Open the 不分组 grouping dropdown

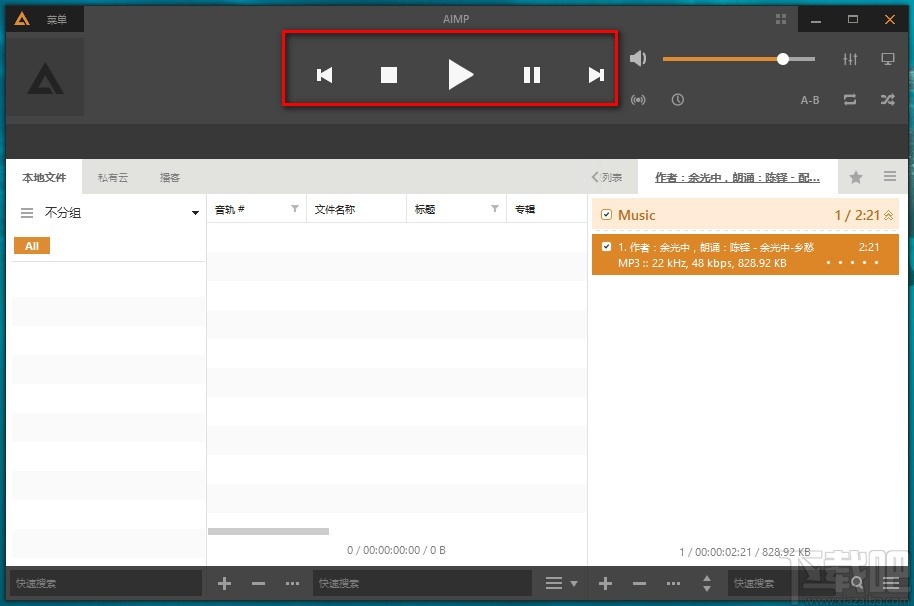195,212
